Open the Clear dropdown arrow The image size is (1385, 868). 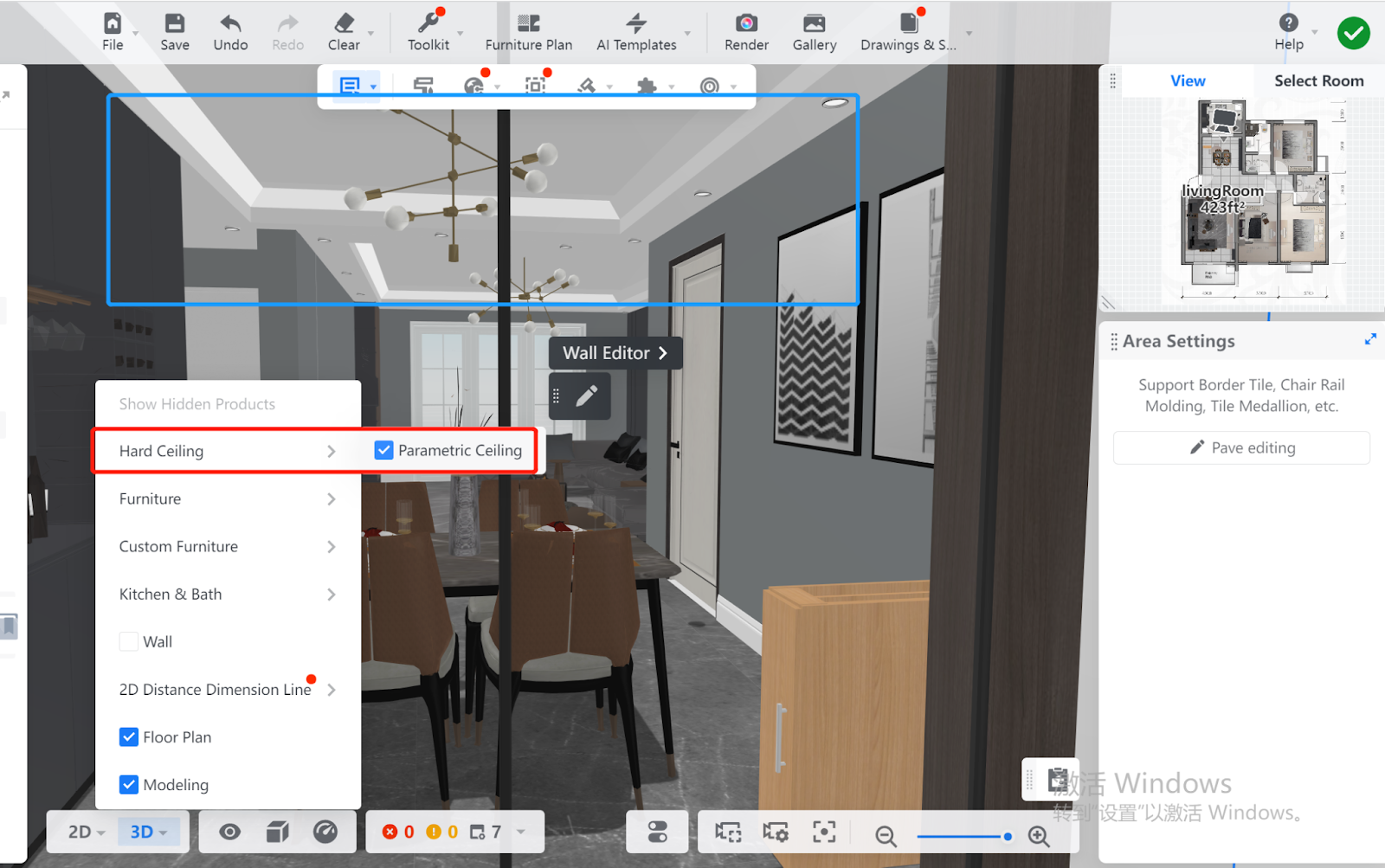tap(371, 34)
